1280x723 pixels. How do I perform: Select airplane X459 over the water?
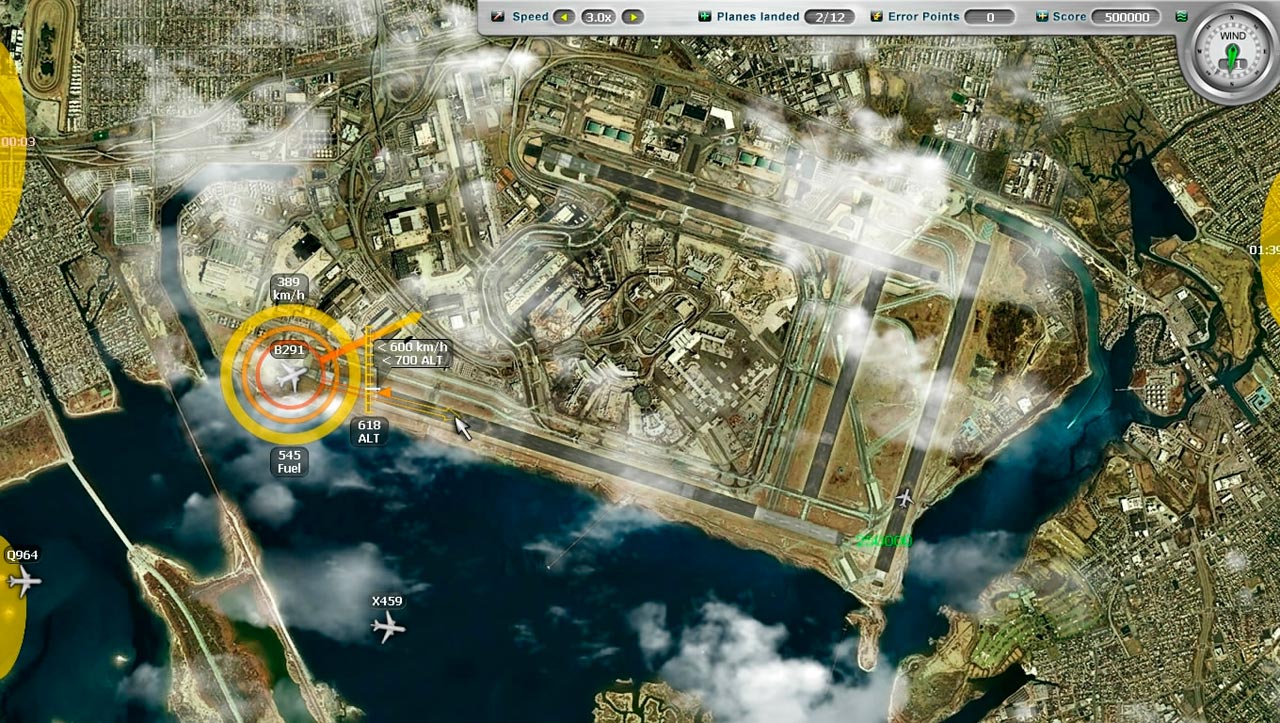[x=388, y=627]
